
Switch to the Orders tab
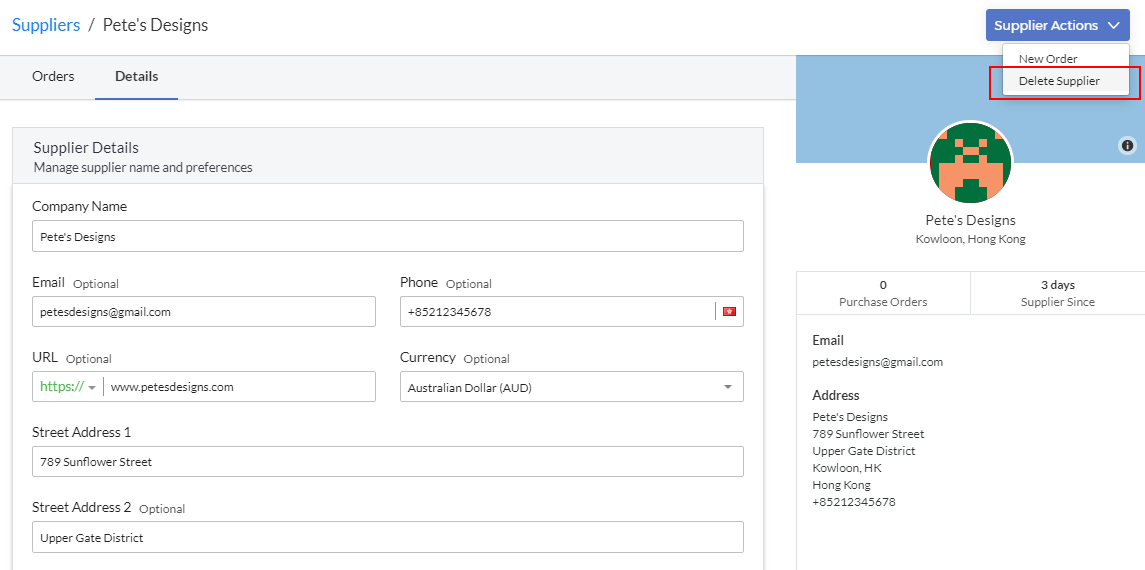pos(53,76)
